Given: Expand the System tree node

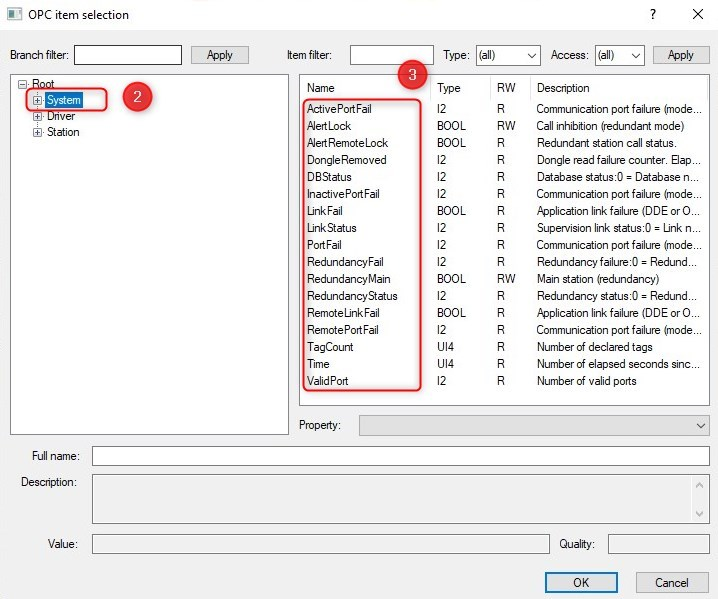Looking at the screenshot, I should pyautogui.click(x=38, y=100).
